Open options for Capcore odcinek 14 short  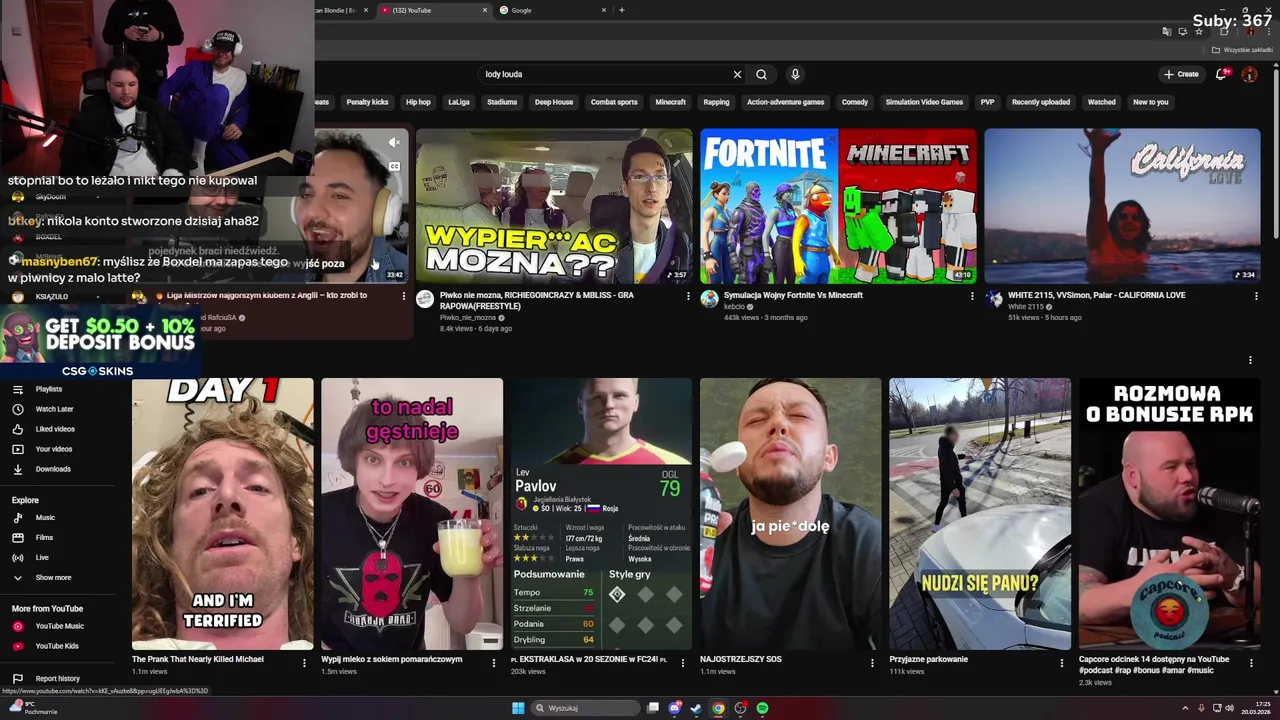[x=1251, y=662]
